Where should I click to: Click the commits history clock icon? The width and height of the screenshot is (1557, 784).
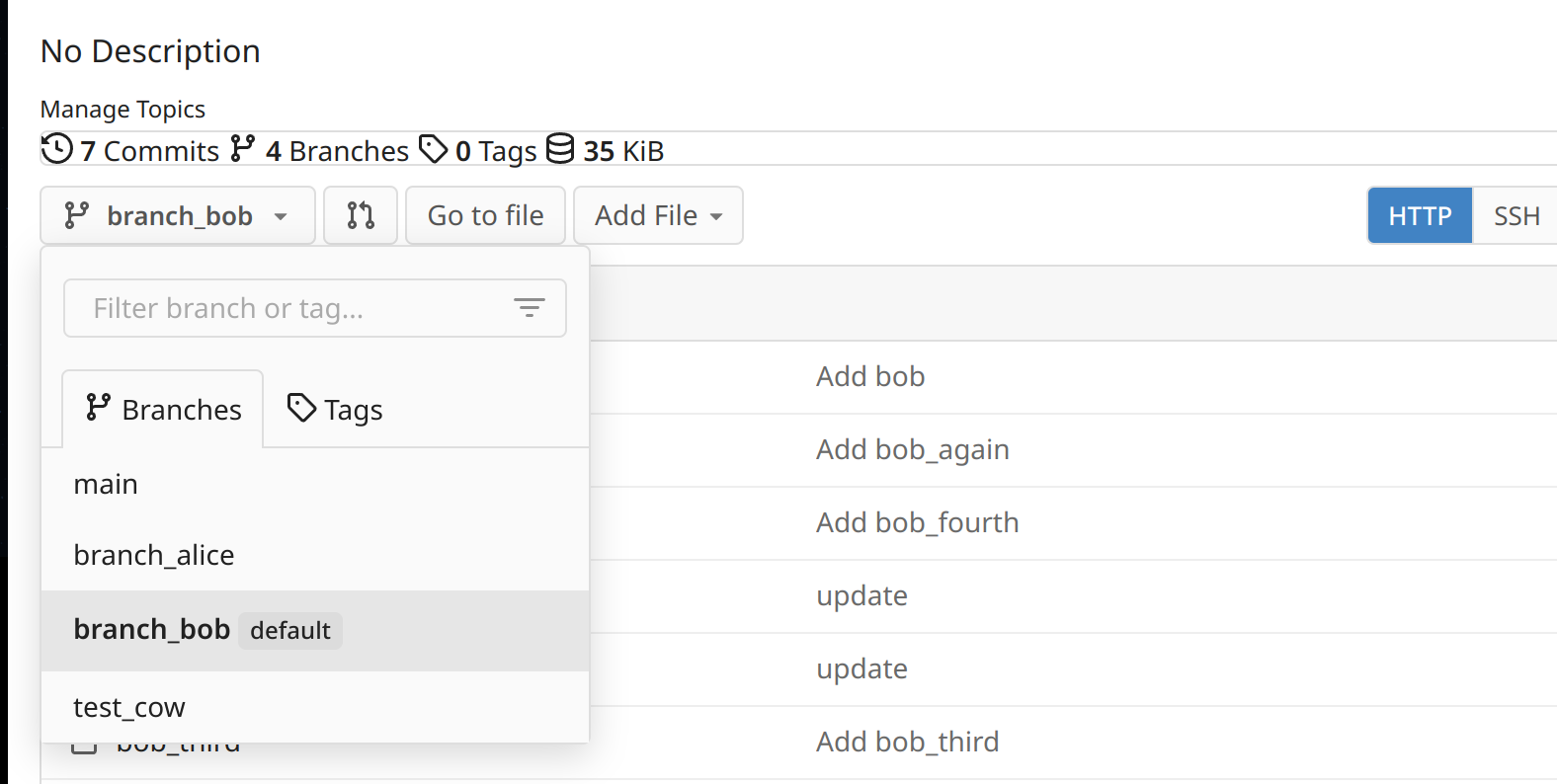(56, 149)
